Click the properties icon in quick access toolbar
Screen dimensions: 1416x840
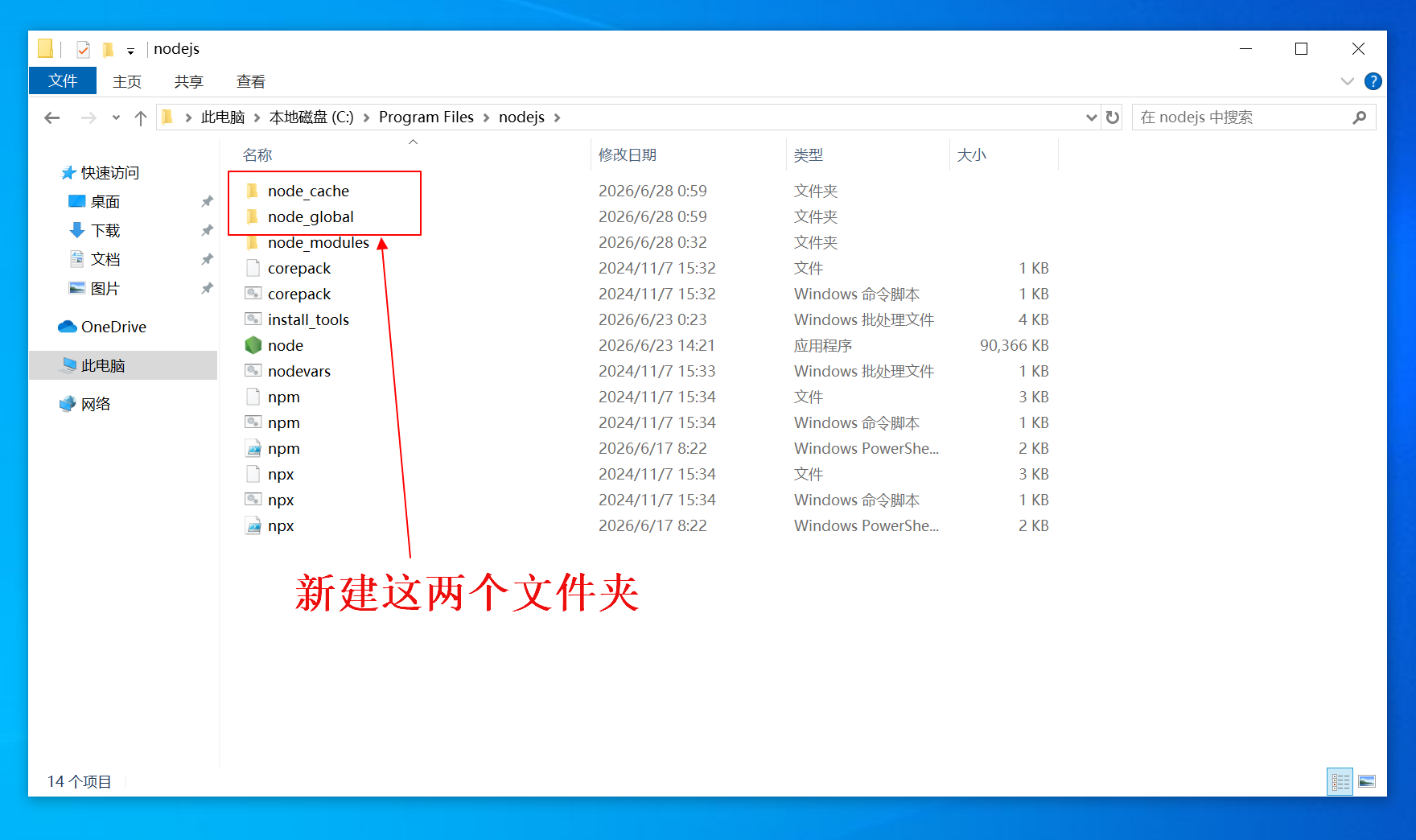(x=83, y=49)
